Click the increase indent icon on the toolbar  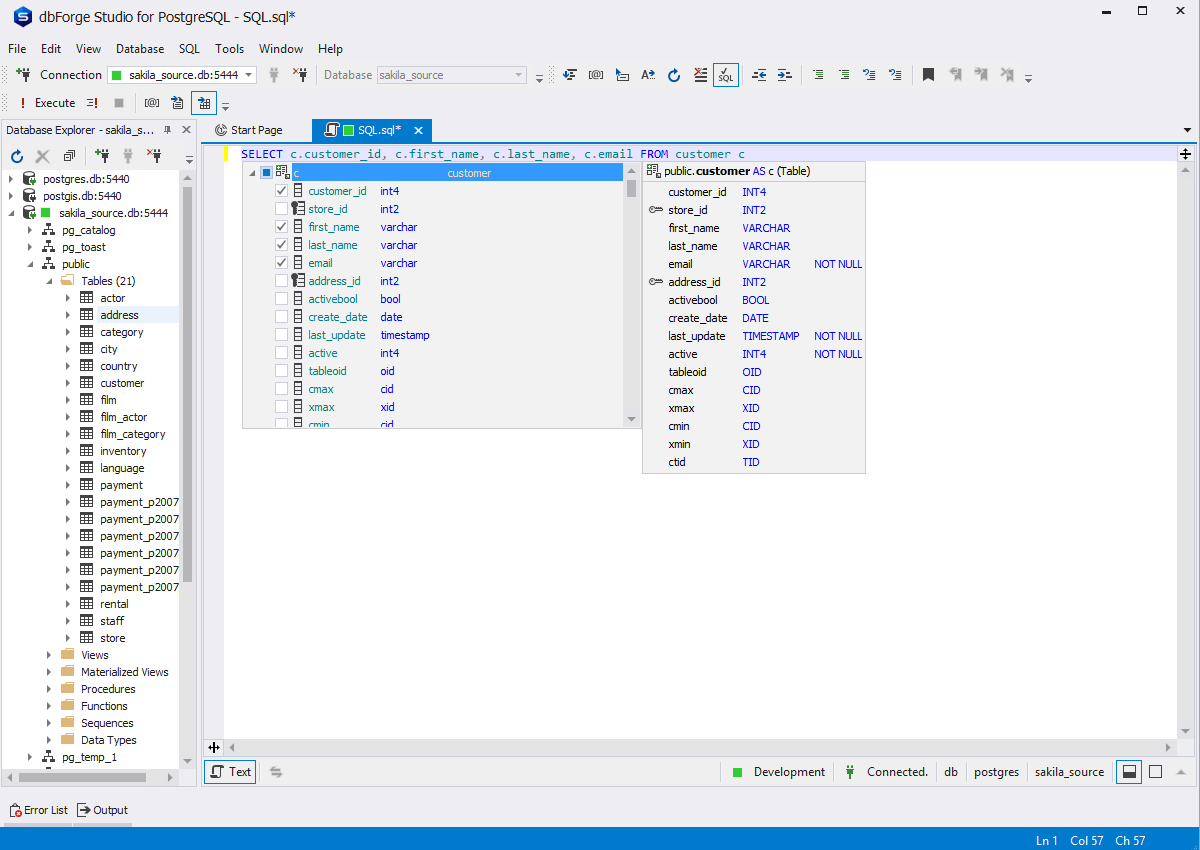[x=784, y=75]
